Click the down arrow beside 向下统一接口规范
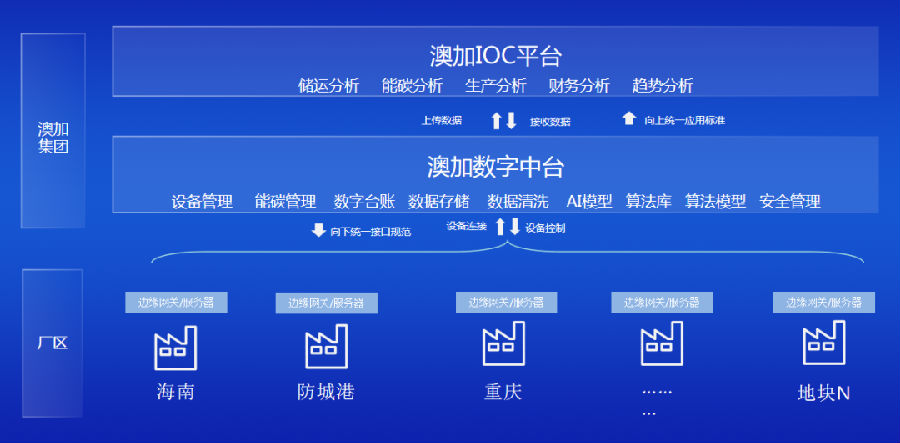The image size is (900, 443). pyautogui.click(x=318, y=230)
